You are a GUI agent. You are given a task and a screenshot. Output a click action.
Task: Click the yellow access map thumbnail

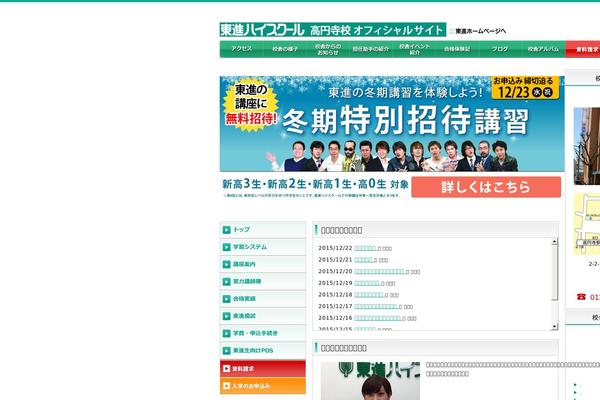coord(587,224)
